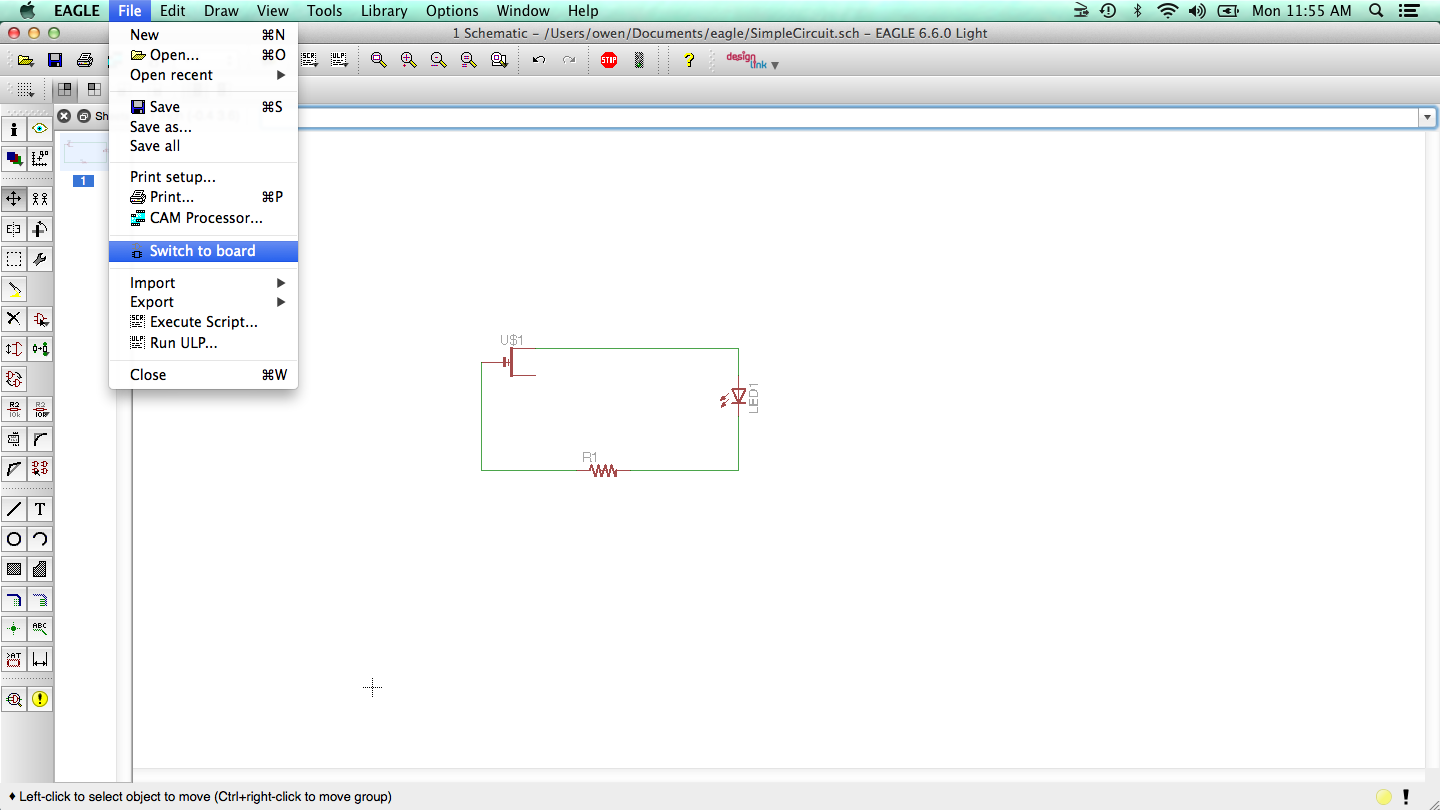Run the ERC check tool

[x=14, y=699]
